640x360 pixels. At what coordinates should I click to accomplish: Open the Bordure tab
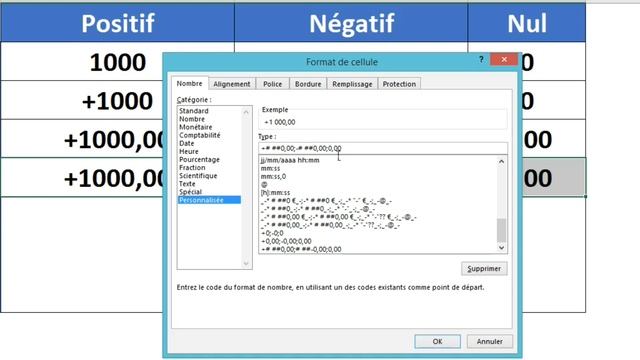pyautogui.click(x=308, y=84)
